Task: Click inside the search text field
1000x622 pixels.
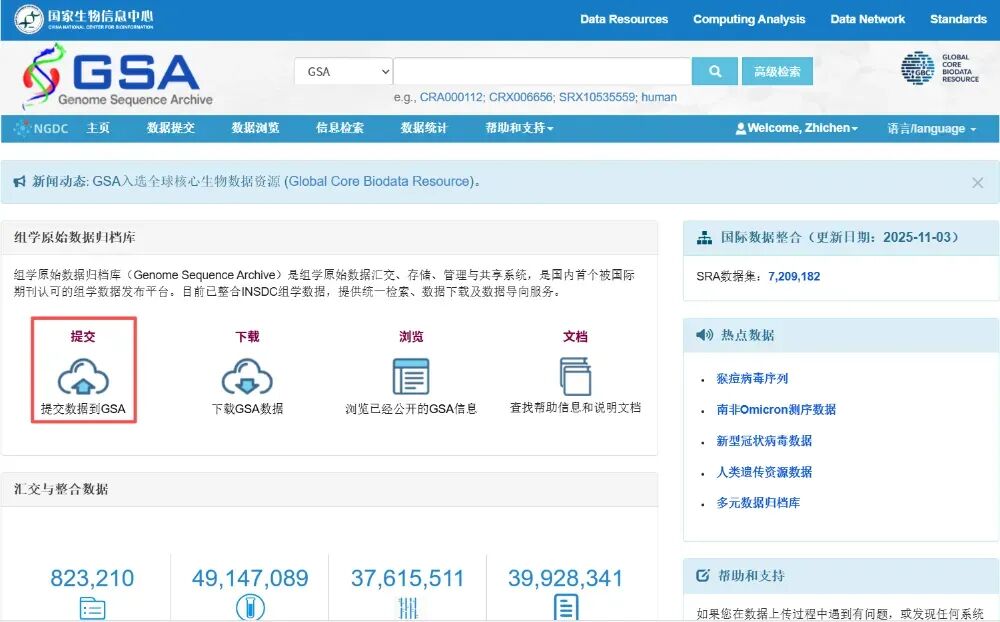Action: [x=542, y=71]
